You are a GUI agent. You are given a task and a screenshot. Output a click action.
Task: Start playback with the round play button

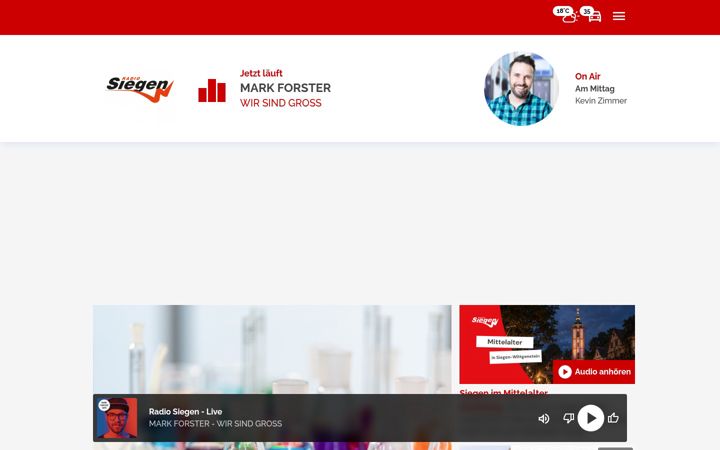(x=591, y=418)
